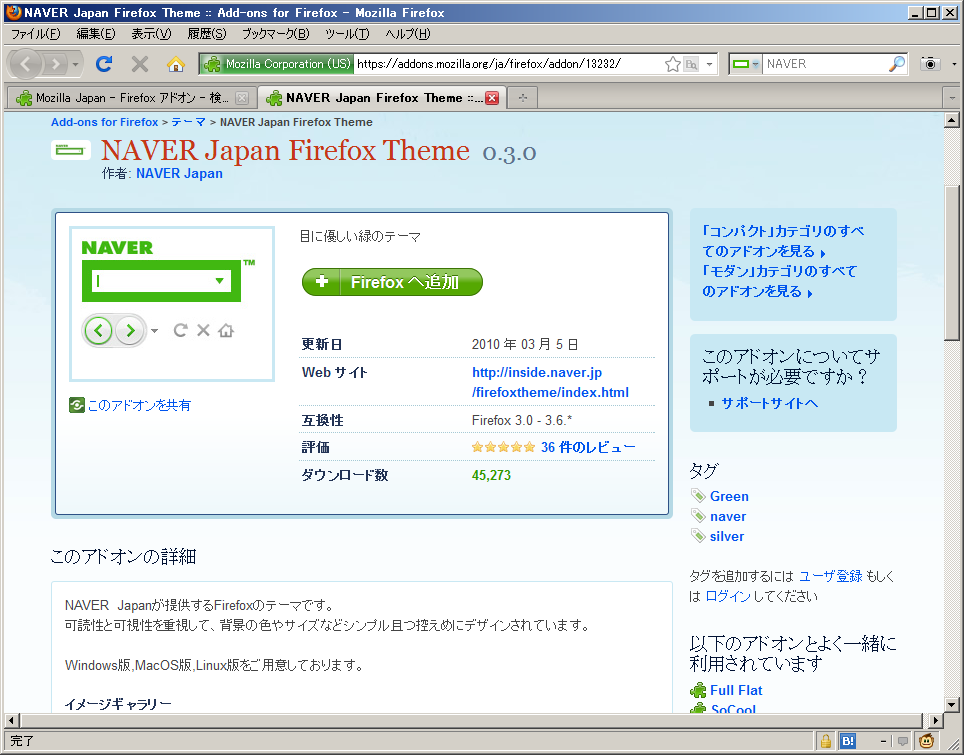Open the ブックマーク(B) menu
This screenshot has height=755, width=964.
[x=275, y=34]
